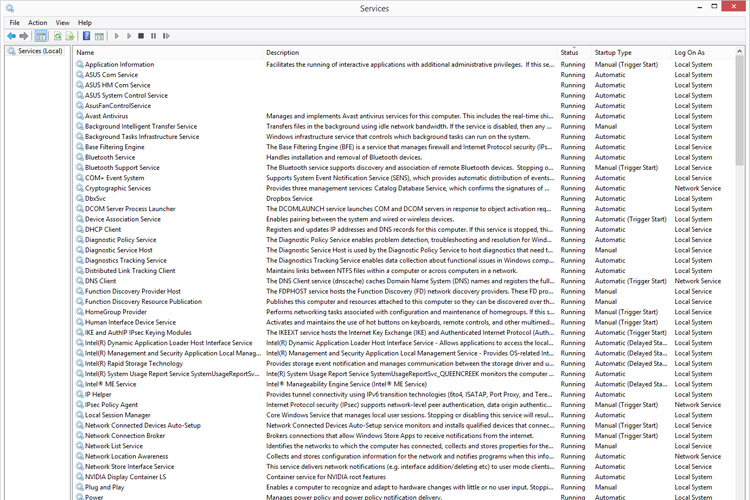
Task: Open the Action menu
Action: (x=37, y=22)
